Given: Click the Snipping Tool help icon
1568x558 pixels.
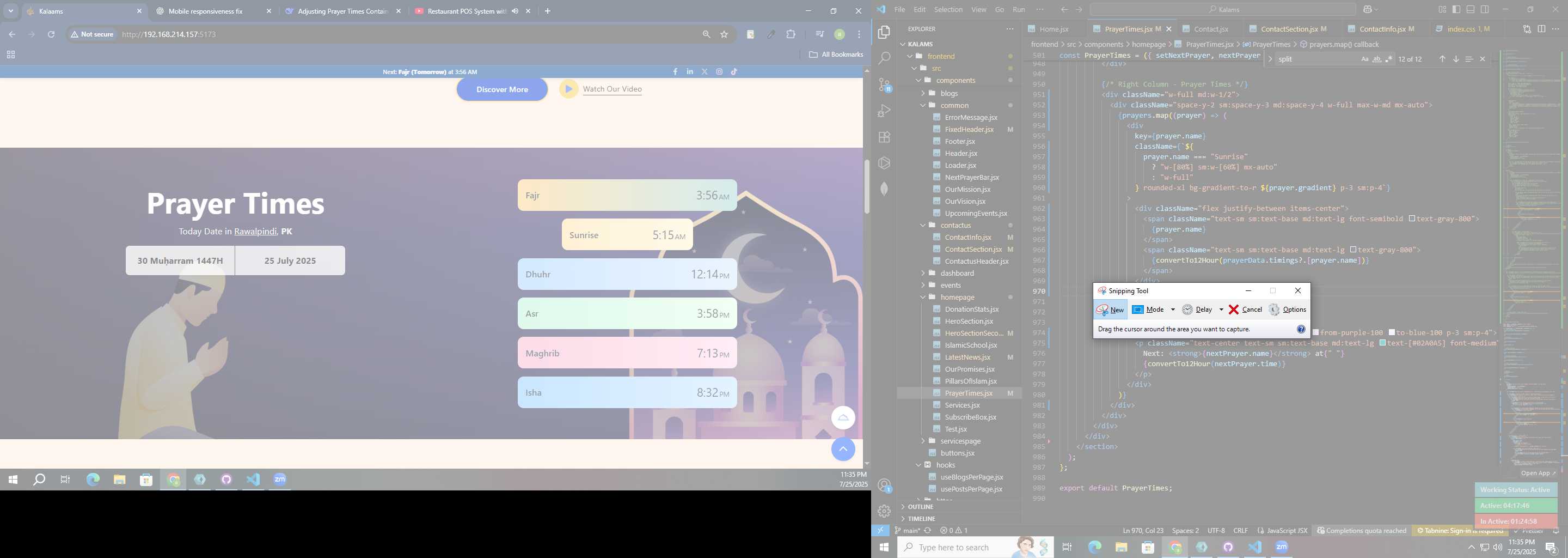Looking at the screenshot, I should coord(1301,329).
